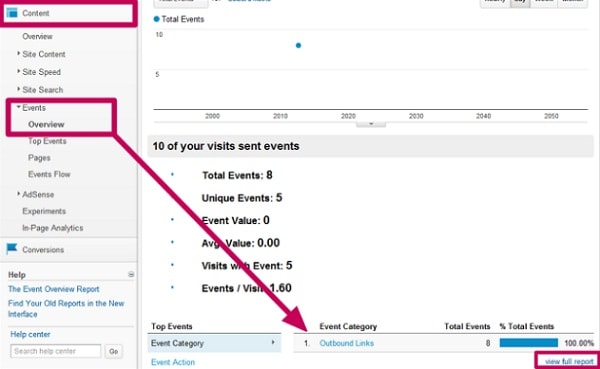Click the 100.00% value
Viewport: 600px width, 369px height.
579,343
